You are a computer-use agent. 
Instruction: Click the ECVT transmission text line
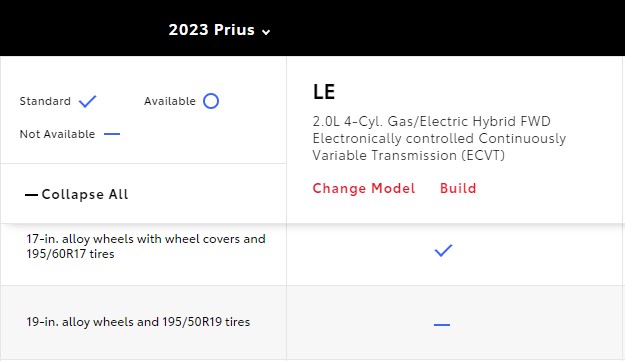[409, 155]
